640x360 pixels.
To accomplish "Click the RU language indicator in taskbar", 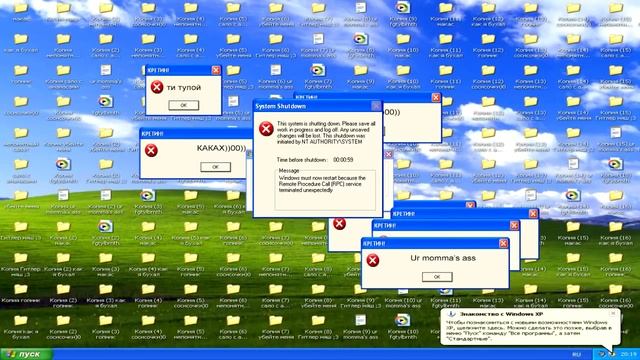I will click(576, 354).
